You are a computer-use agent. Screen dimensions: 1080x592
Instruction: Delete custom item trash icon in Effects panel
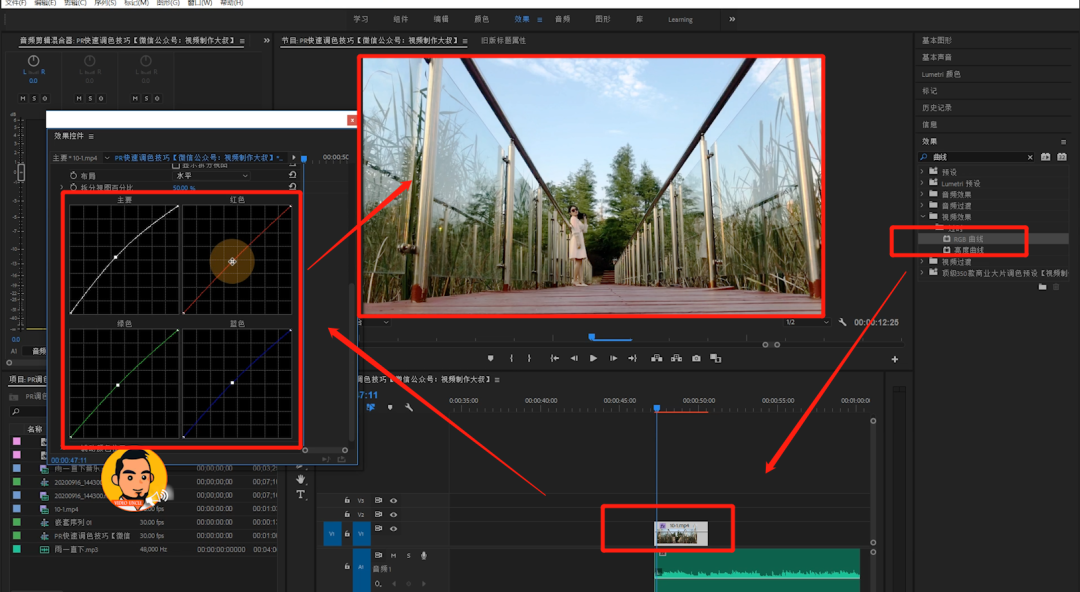click(1056, 287)
